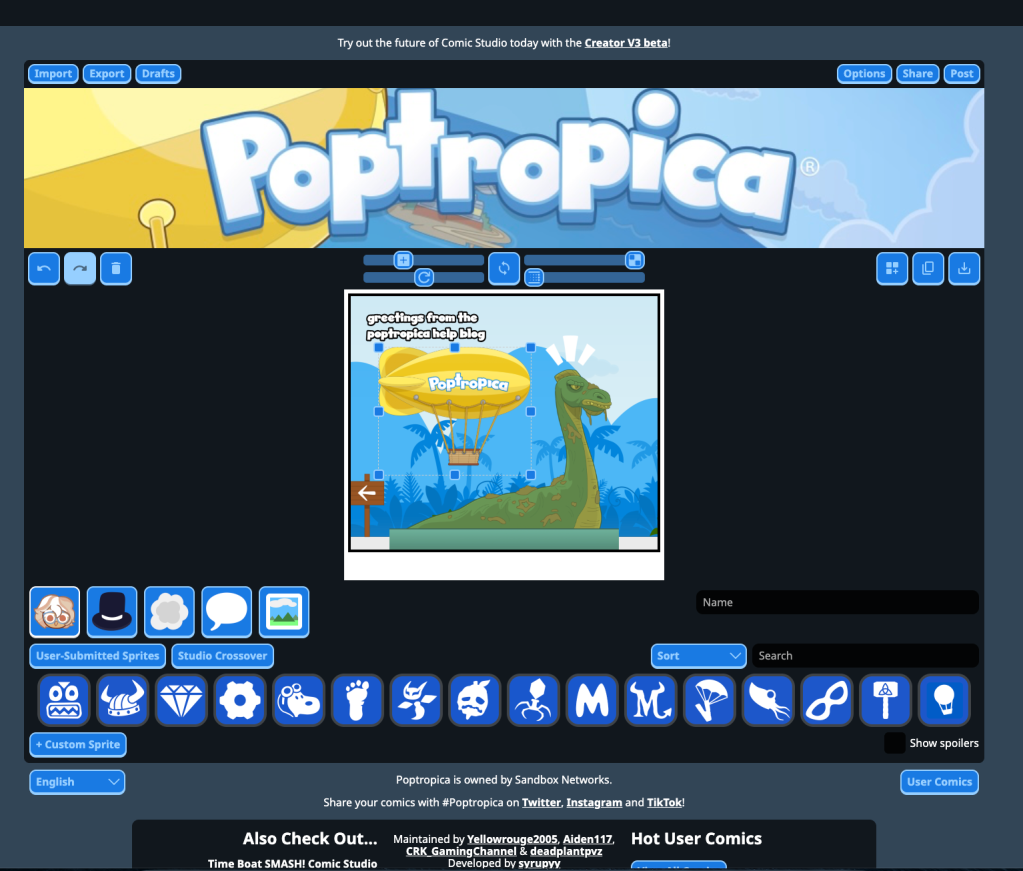Open the top hat items category
The height and width of the screenshot is (871, 1023).
pyautogui.click(x=112, y=612)
